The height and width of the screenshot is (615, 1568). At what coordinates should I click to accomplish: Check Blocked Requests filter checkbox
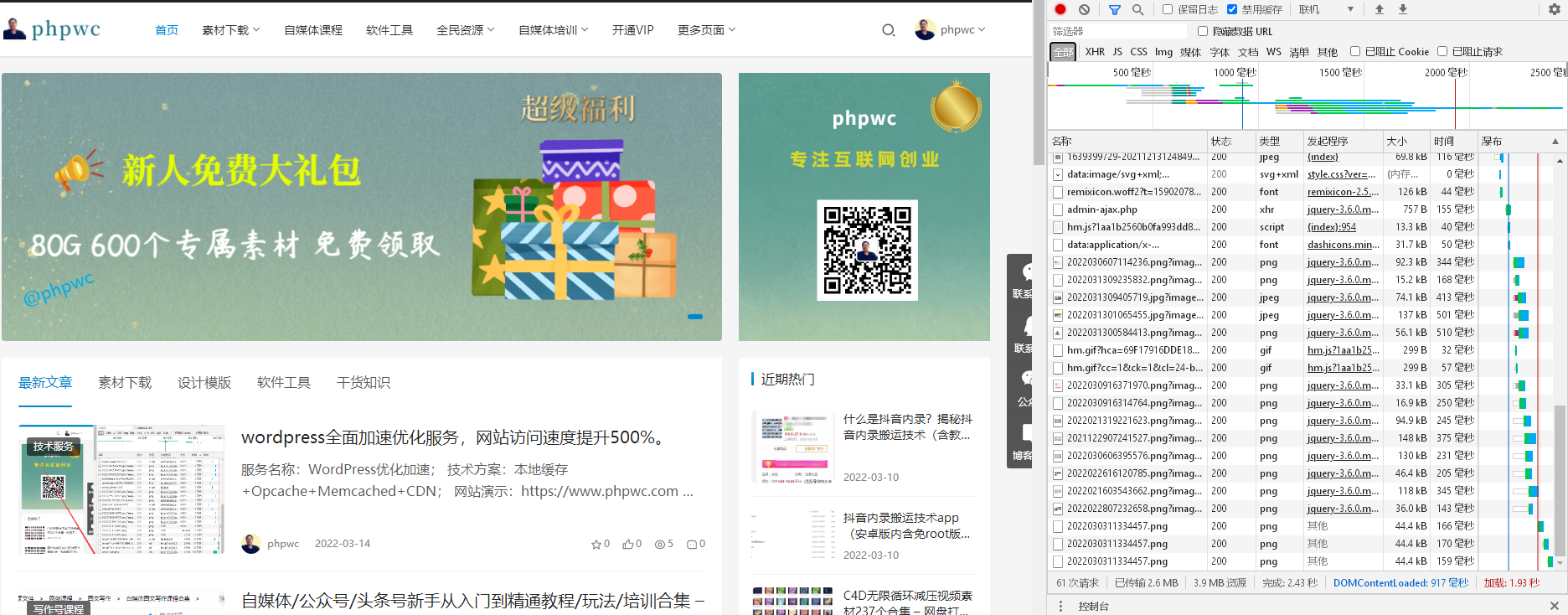(1442, 51)
